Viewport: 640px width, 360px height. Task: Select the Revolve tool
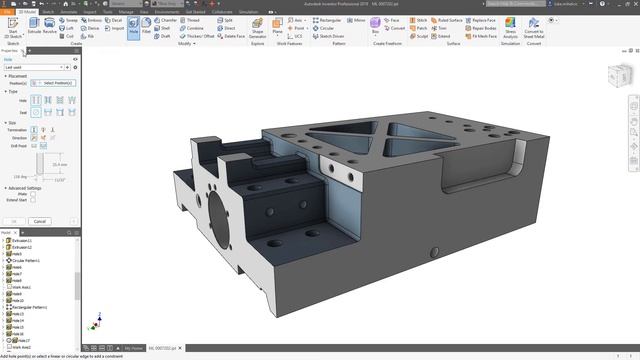[50, 26]
